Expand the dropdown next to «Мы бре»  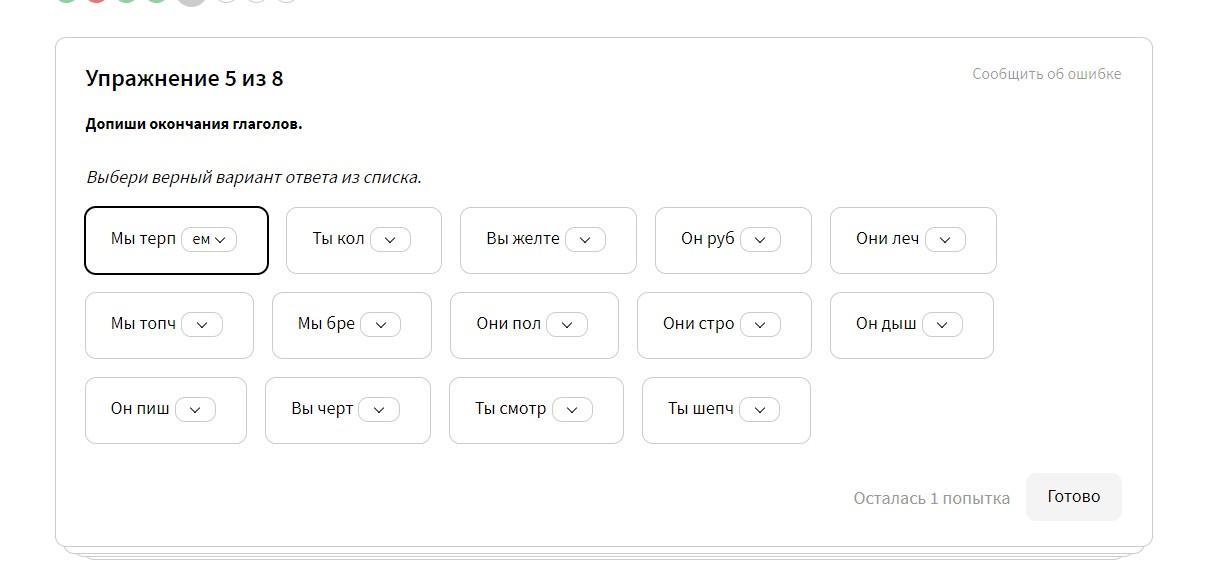point(380,325)
